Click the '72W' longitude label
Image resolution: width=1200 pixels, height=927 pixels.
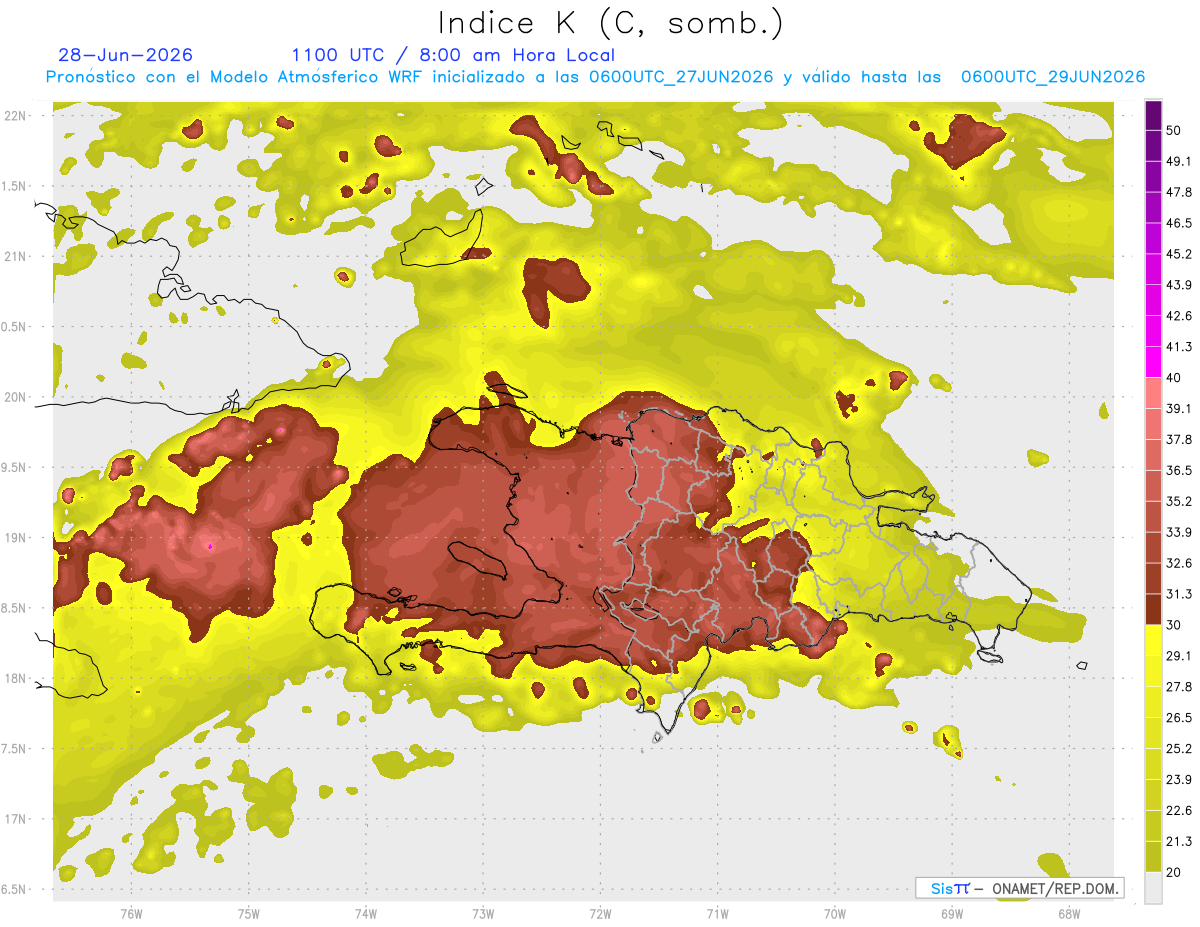click(x=600, y=913)
